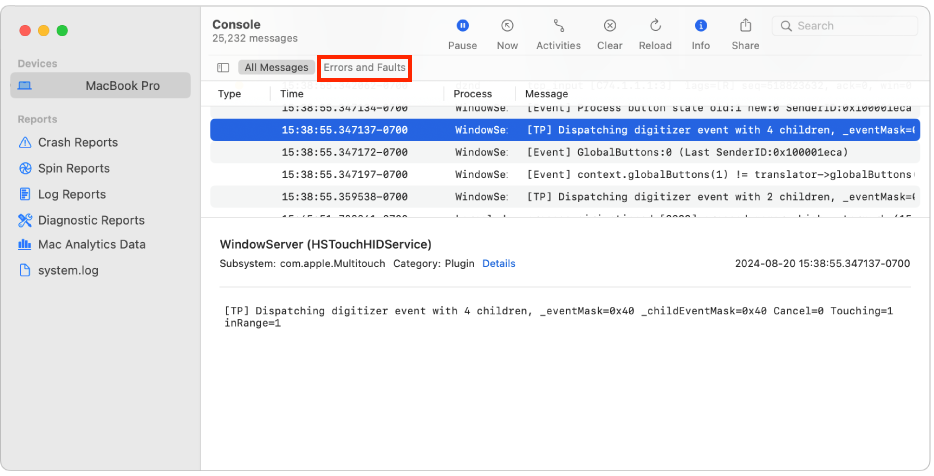Click the Spin Reports pinwheel icon

tap(24, 168)
